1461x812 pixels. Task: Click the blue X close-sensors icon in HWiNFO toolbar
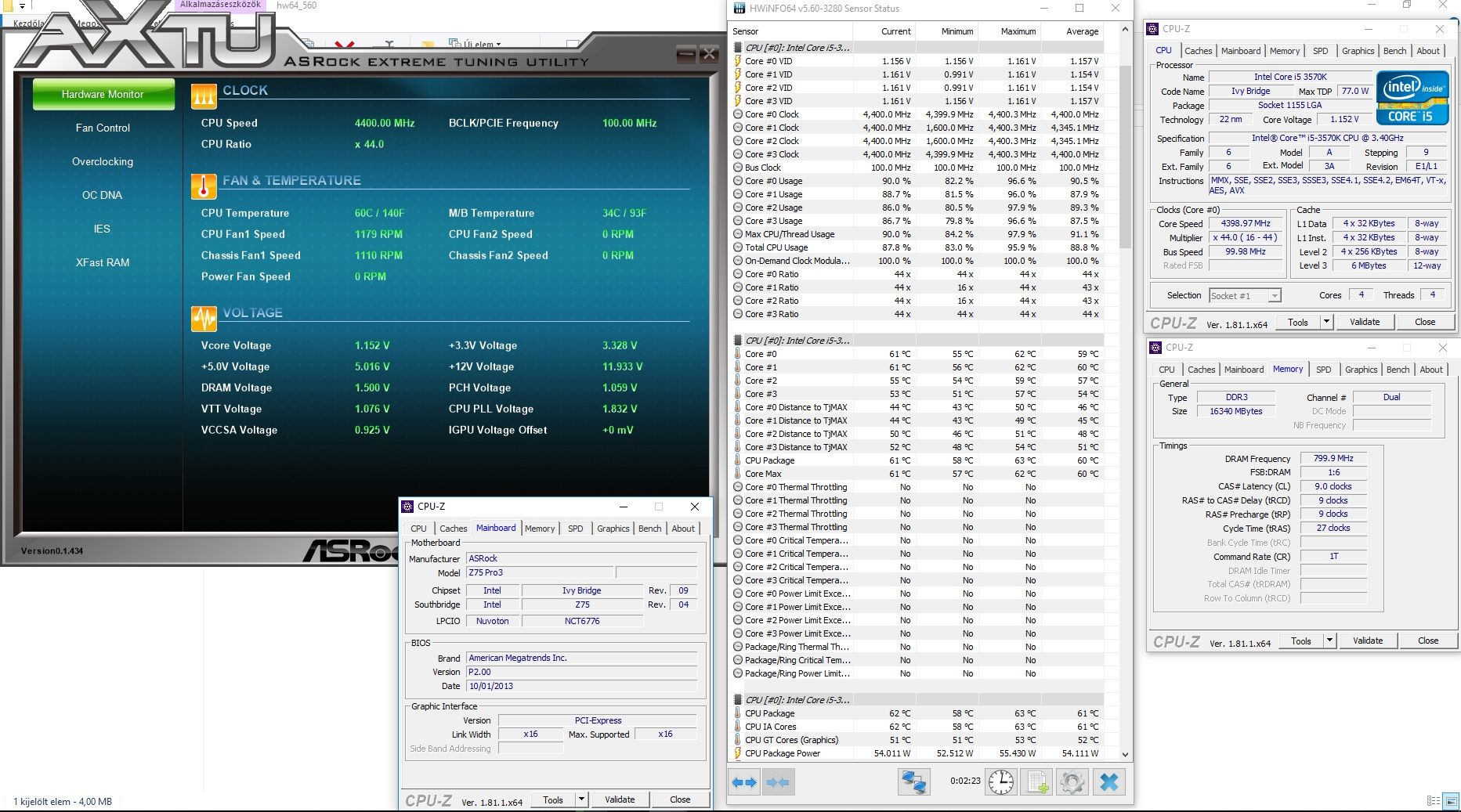click(x=1108, y=781)
